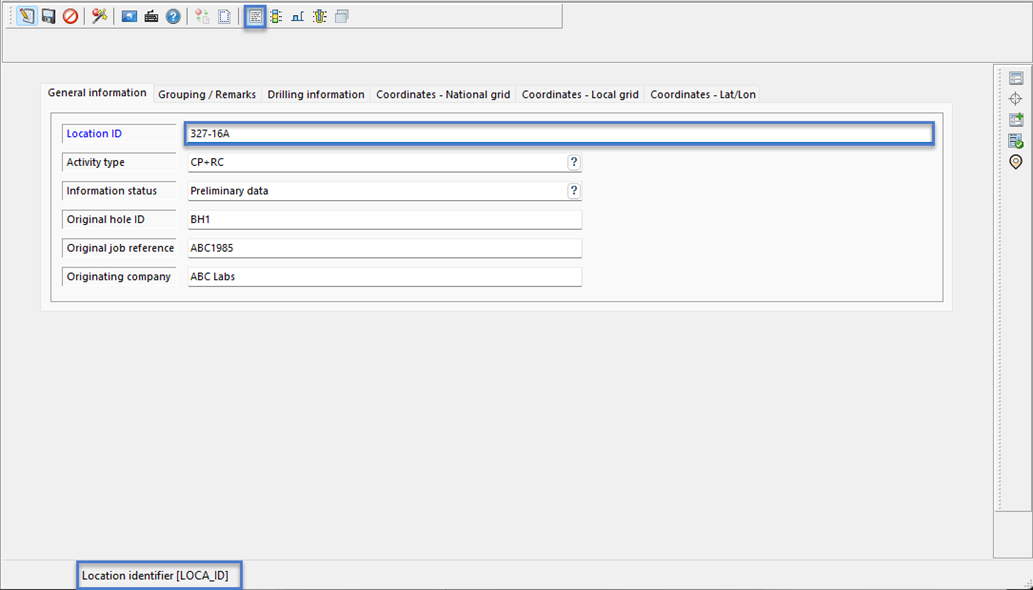
Task: Click the form with green checkmark icon
Action: pos(1015,141)
